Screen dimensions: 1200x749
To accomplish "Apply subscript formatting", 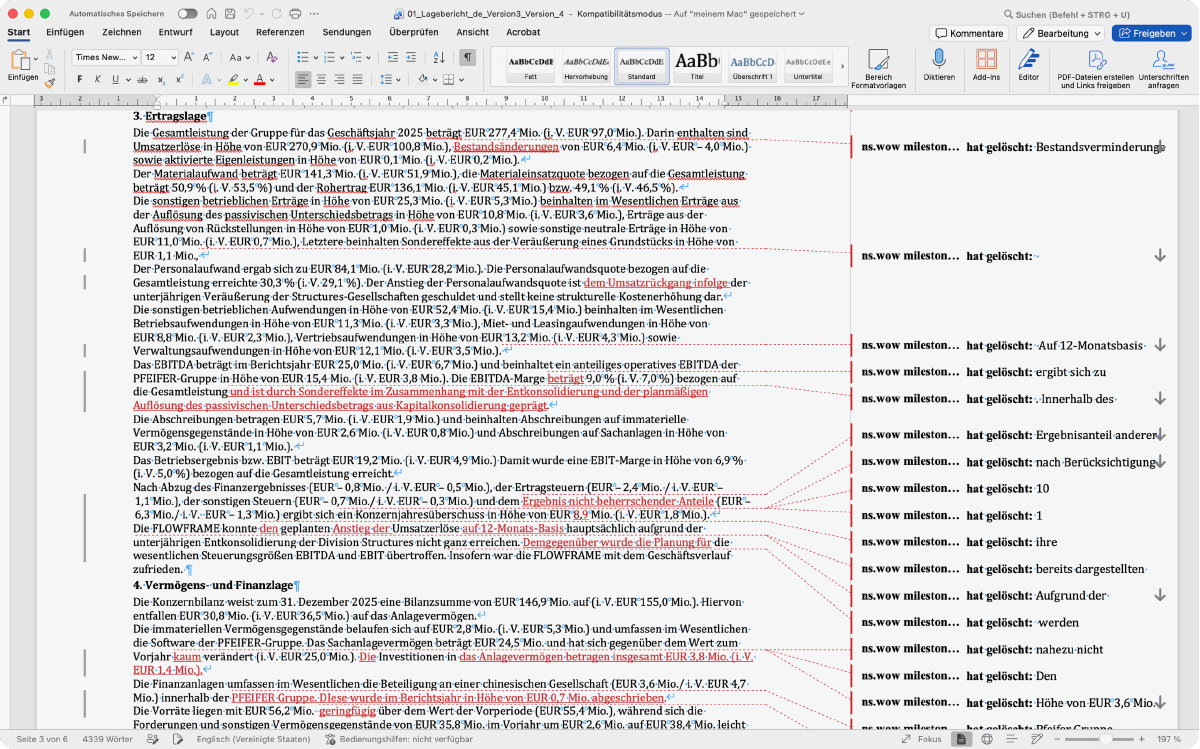I will click(161, 80).
